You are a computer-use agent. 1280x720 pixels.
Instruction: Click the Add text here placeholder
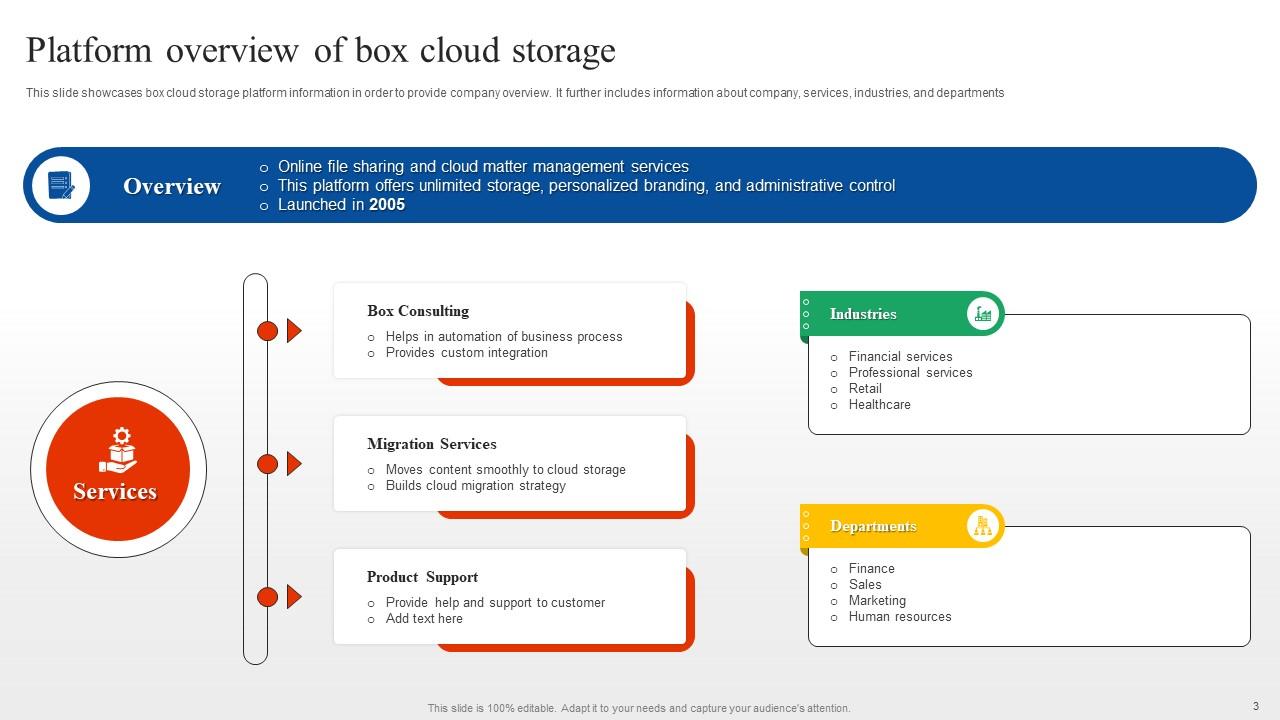[x=424, y=618]
